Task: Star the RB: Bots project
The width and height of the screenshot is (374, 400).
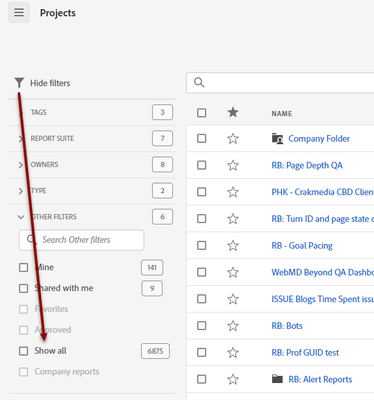Action: click(x=233, y=326)
